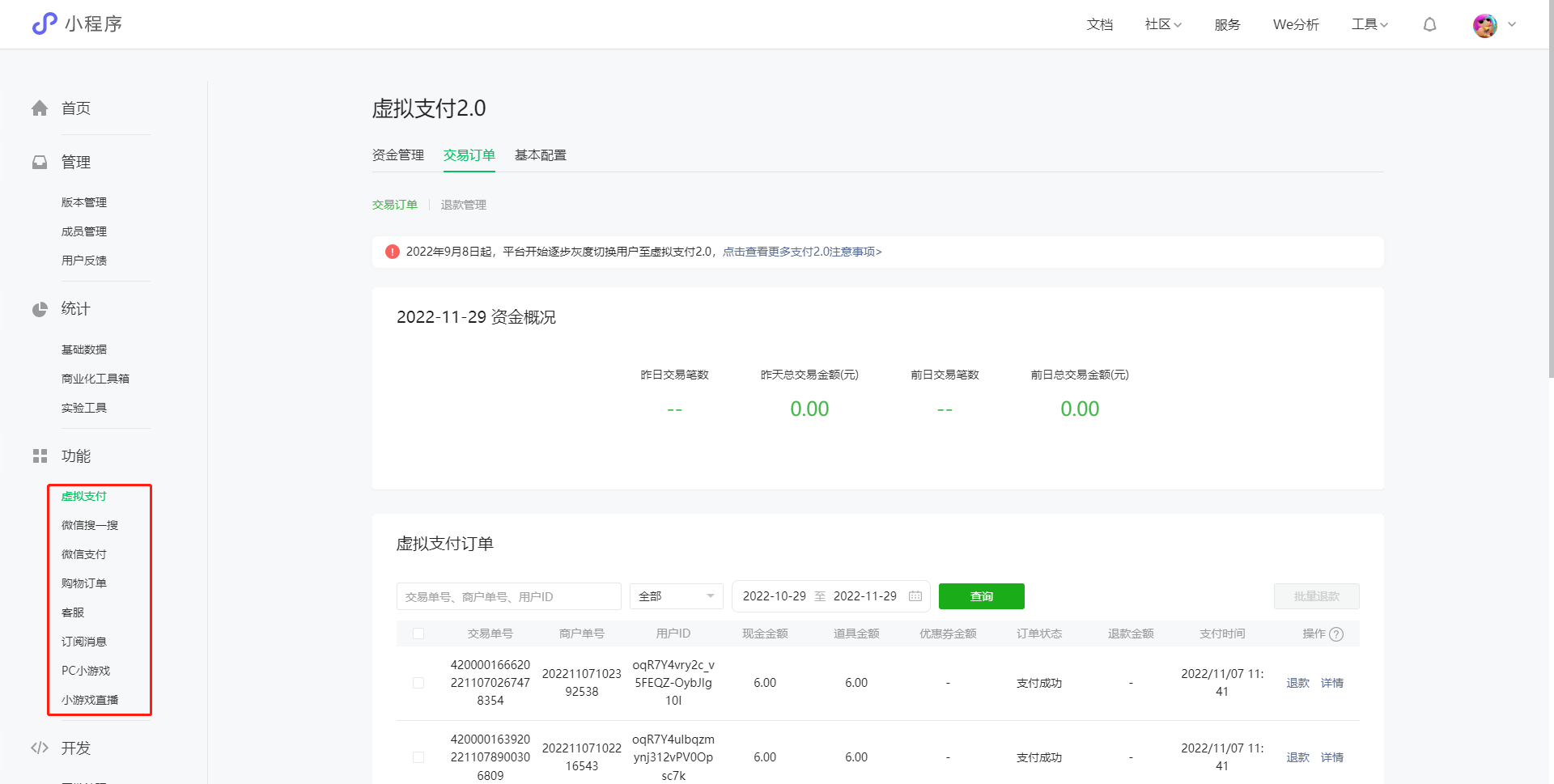Click the 统计 pie chart icon
Screen dimensions: 1554x784
(40, 309)
